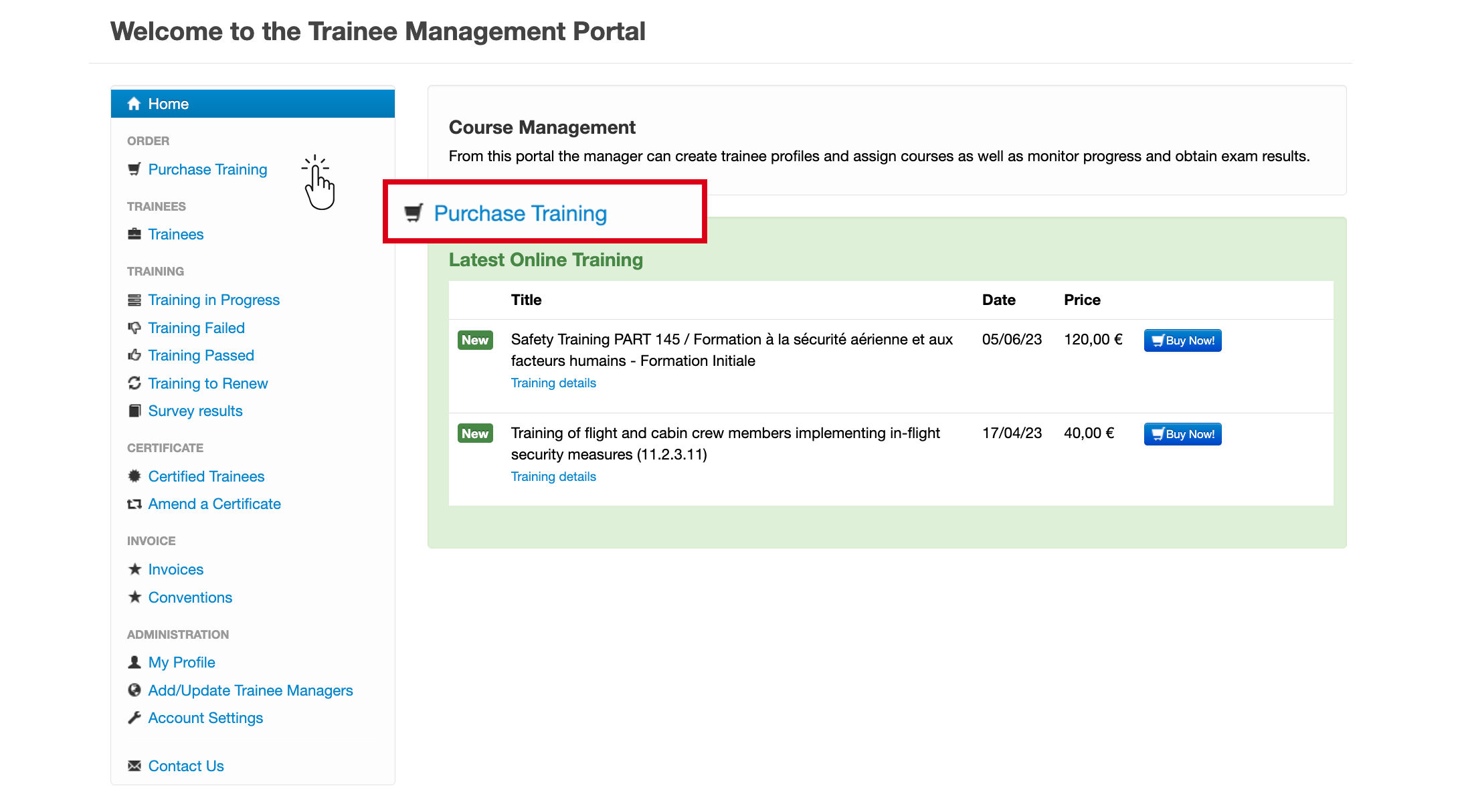Open the Invoices section
The width and height of the screenshot is (1460, 812).
coord(175,569)
